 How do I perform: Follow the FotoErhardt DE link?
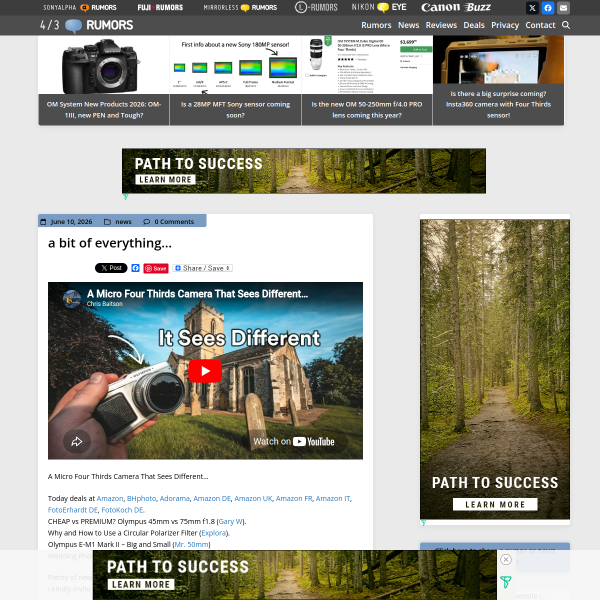coord(73,510)
